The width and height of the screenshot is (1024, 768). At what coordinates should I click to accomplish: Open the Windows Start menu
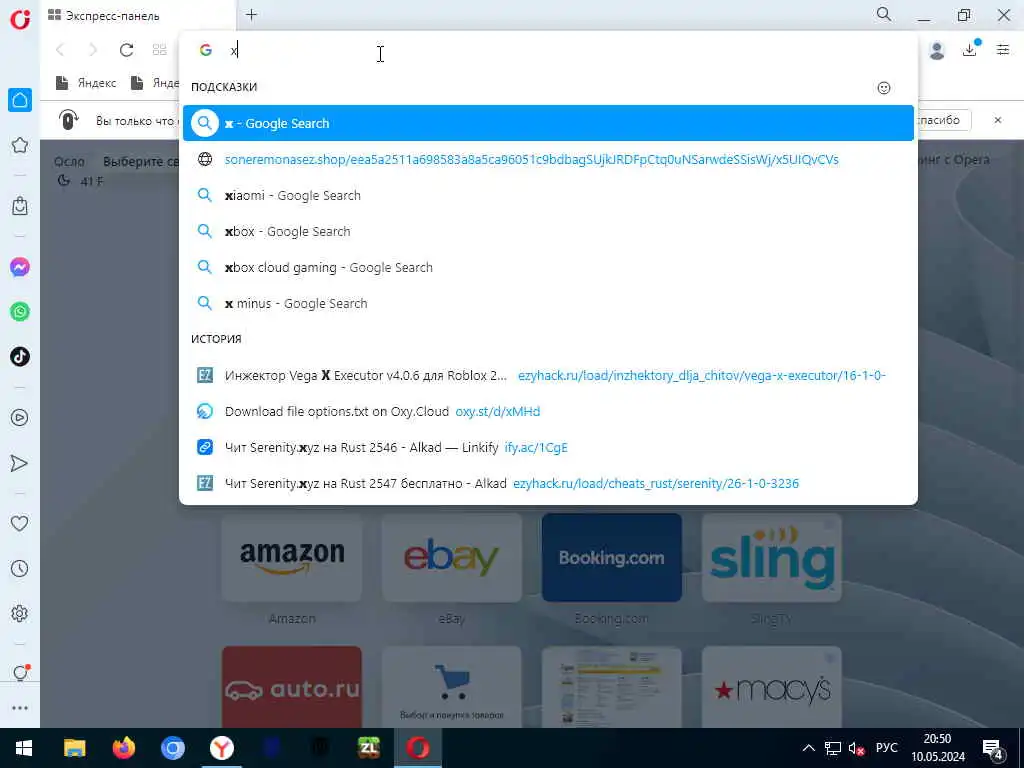pyautogui.click(x=24, y=748)
